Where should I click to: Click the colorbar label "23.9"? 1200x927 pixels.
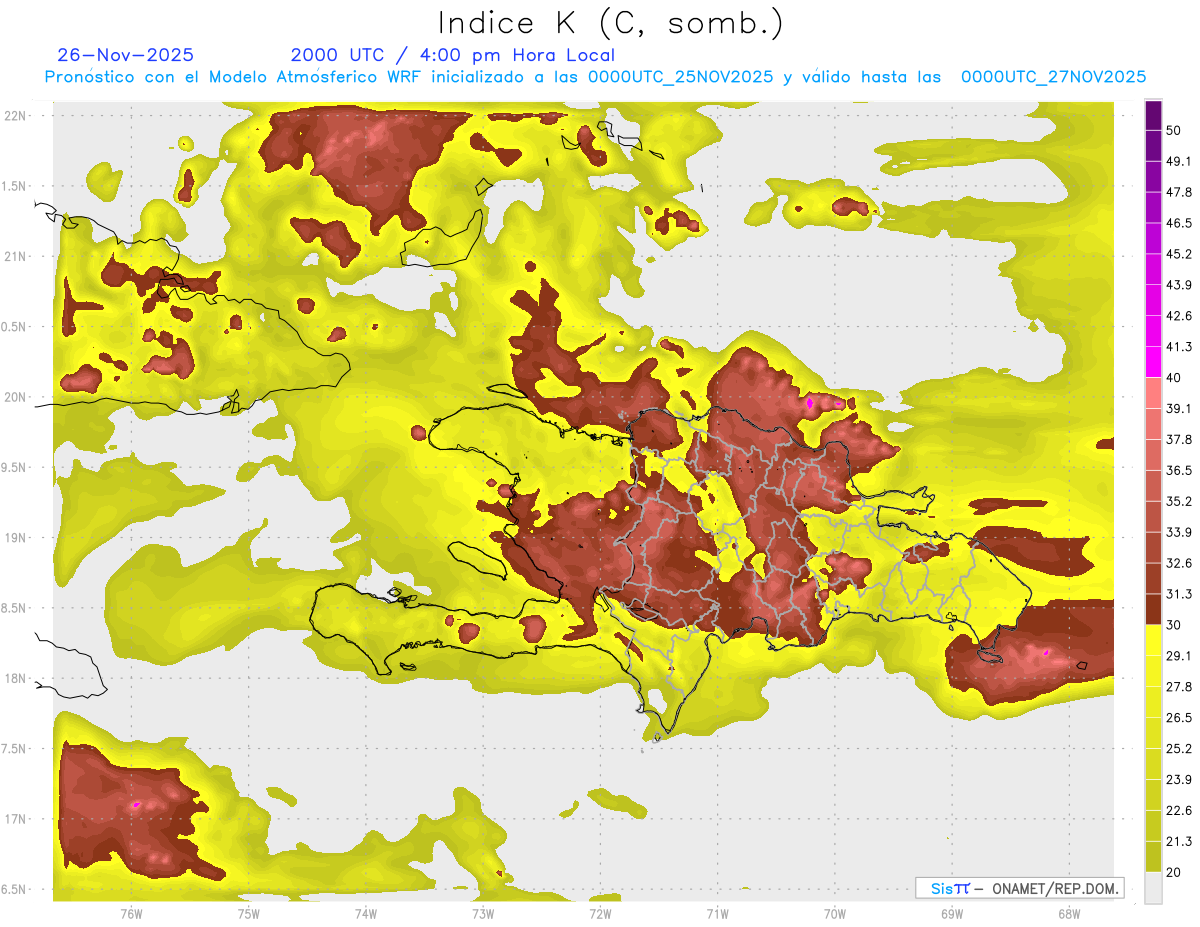pyautogui.click(x=1179, y=780)
